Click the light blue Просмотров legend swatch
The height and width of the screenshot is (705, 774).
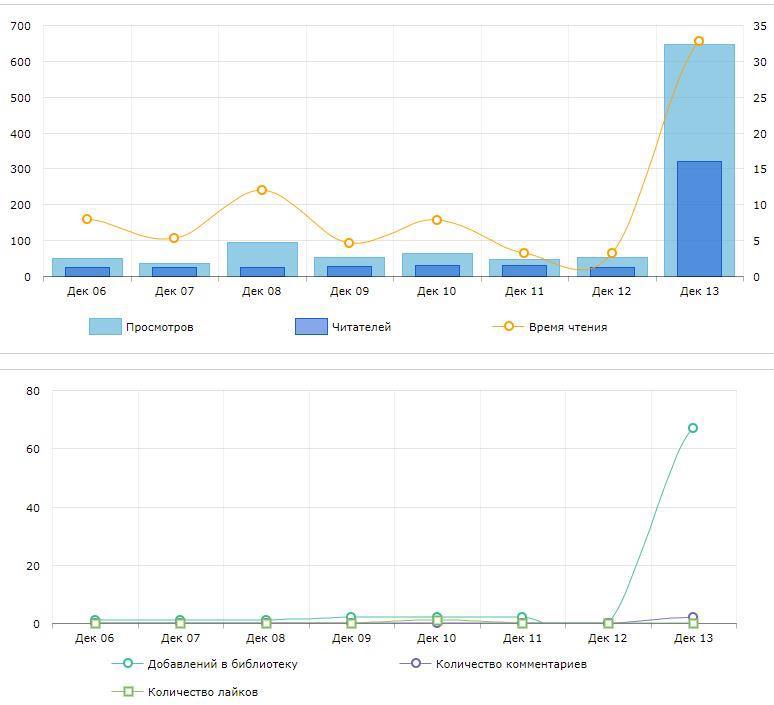pyautogui.click(x=105, y=326)
